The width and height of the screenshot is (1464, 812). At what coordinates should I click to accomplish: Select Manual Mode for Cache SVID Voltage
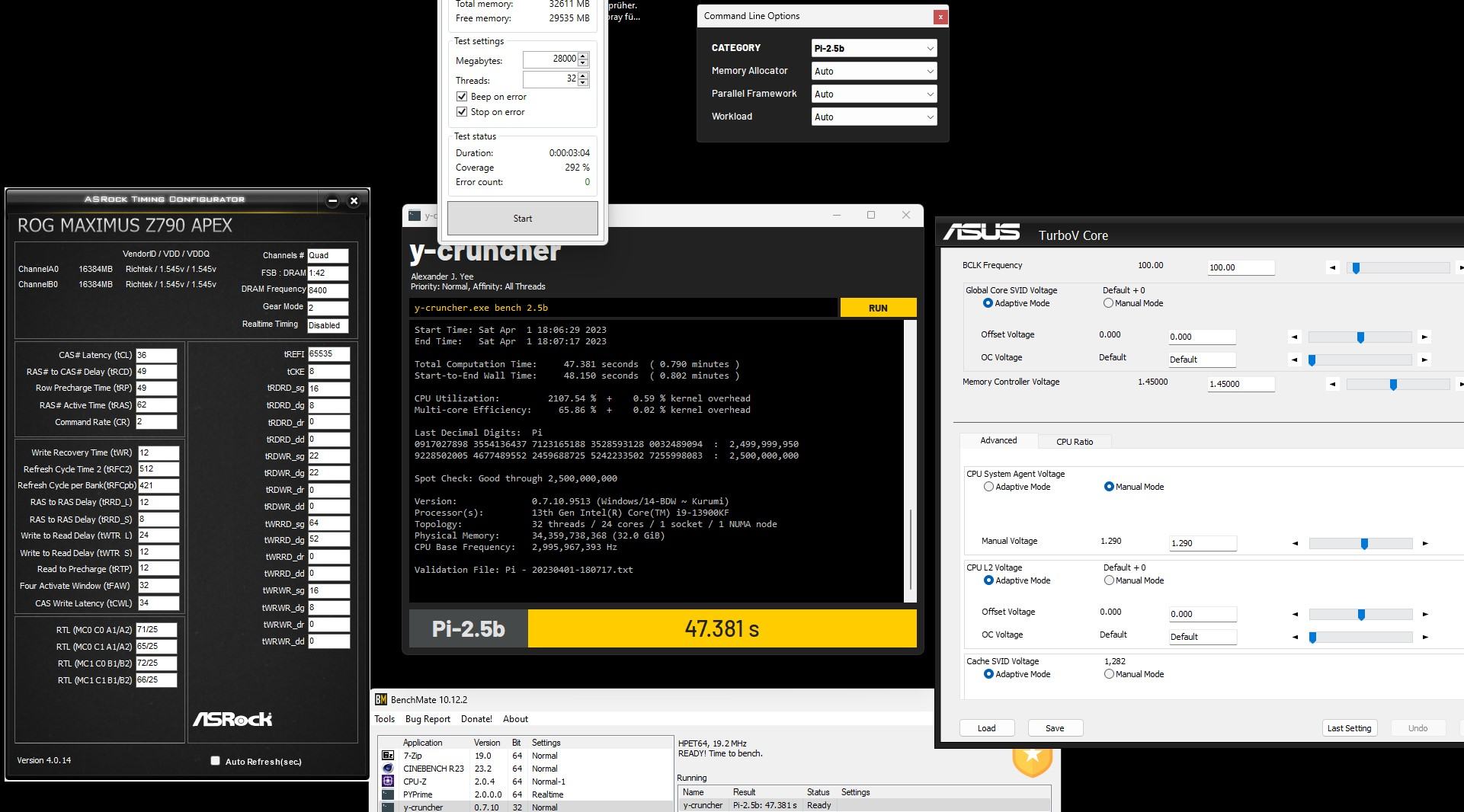(x=1109, y=674)
